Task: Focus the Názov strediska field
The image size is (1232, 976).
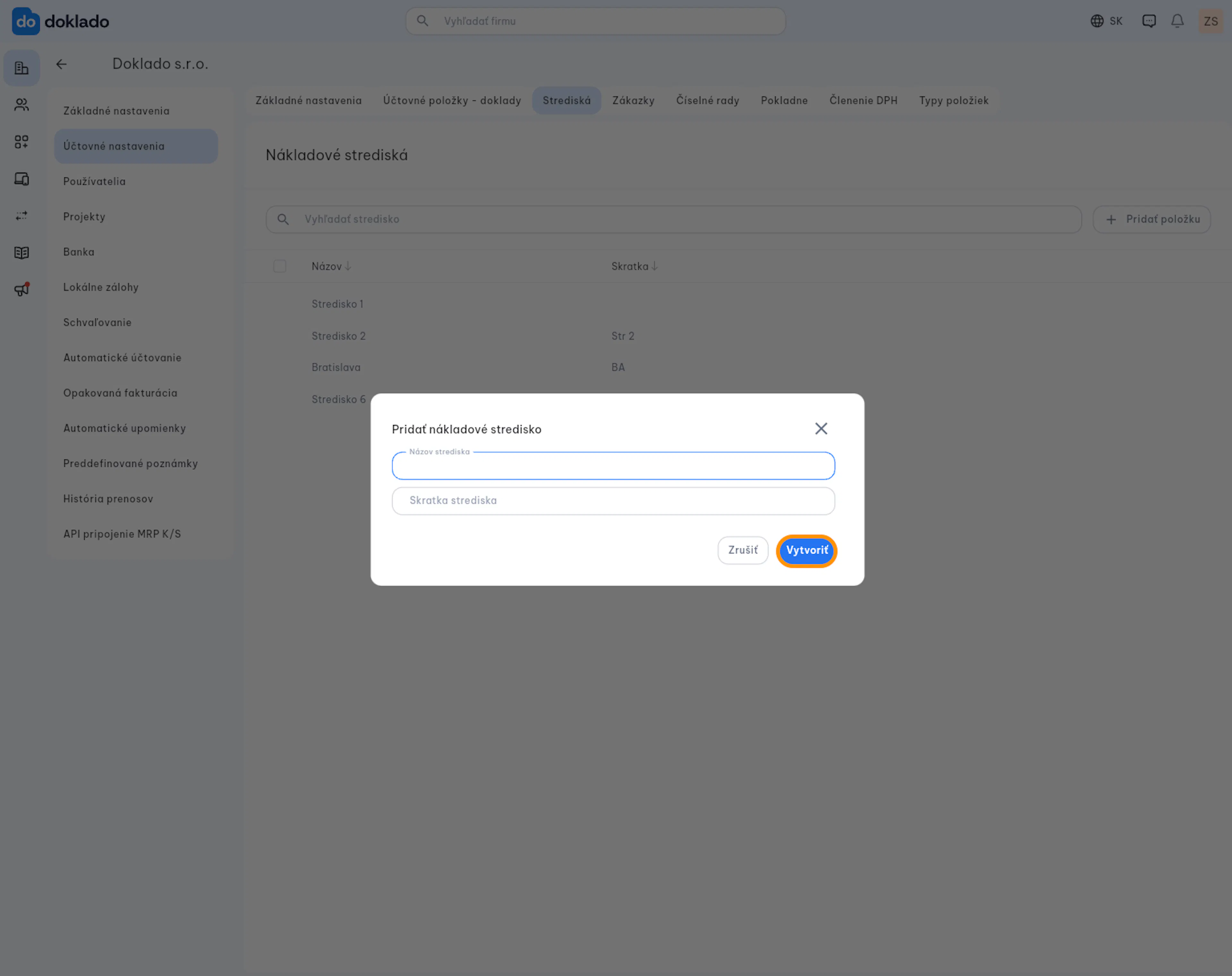Action: pyautogui.click(x=613, y=466)
